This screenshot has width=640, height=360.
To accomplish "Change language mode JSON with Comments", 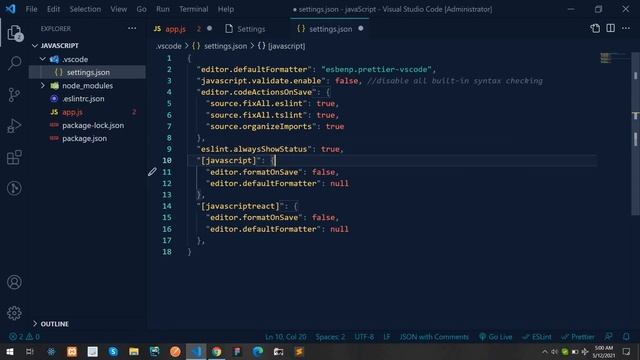I will pos(434,337).
